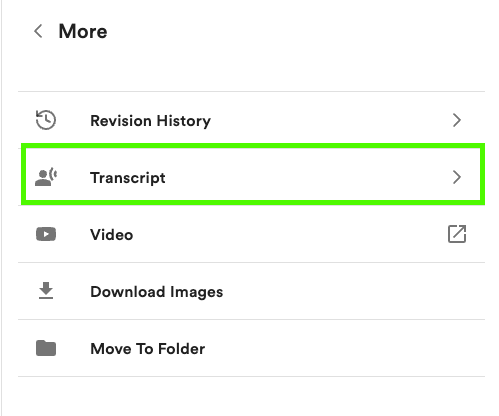Click blank space in the Move To Folder row
Screen dimensions: 499x416
tap(333, 348)
